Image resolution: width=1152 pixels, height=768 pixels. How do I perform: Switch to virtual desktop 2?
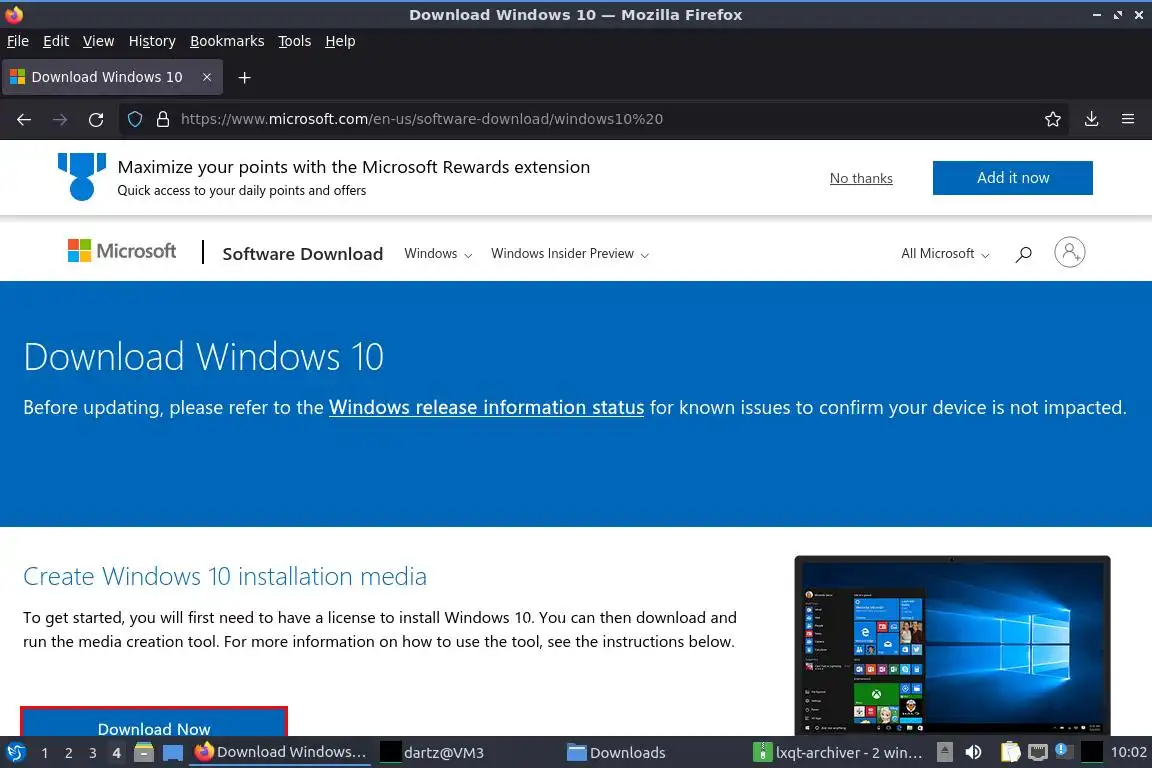[x=69, y=753]
